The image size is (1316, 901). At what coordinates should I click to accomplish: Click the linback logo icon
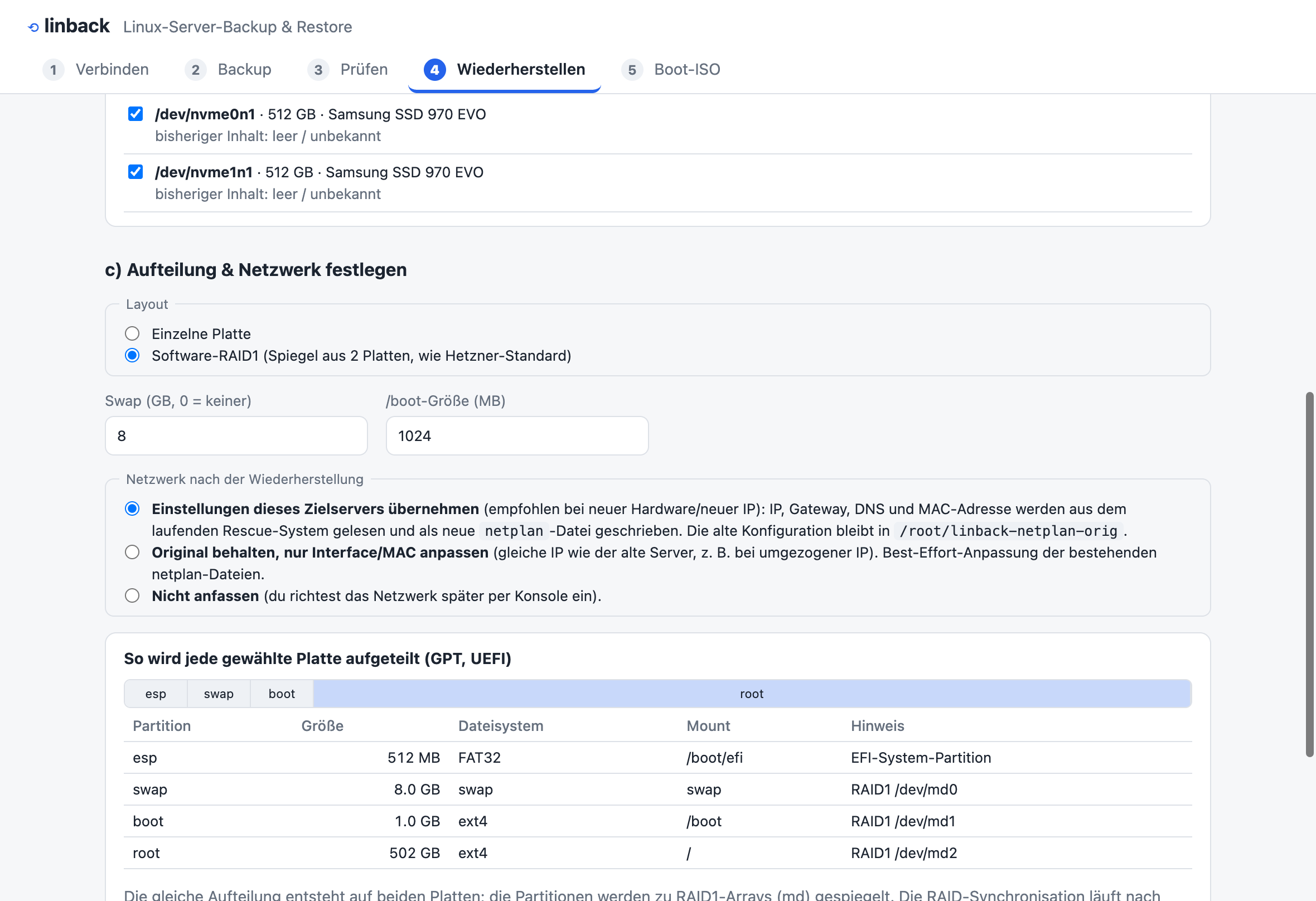tap(33, 27)
